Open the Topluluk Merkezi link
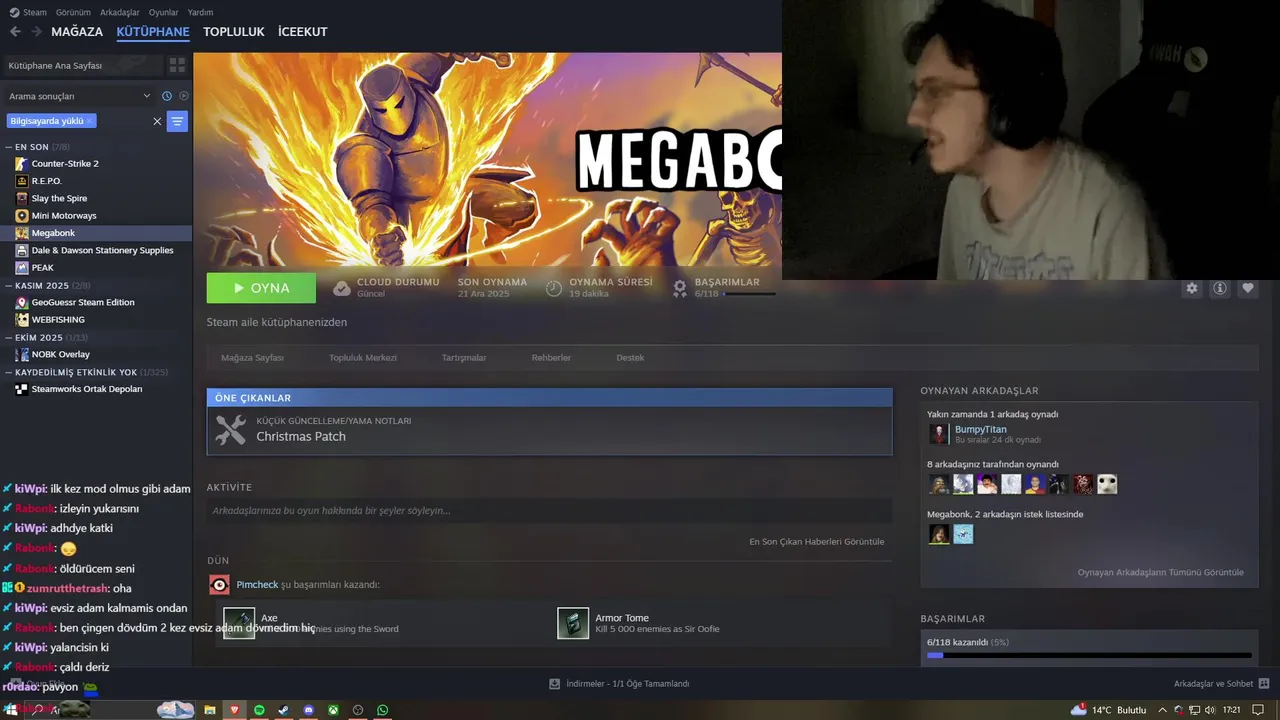Screen dimensions: 1280x720 [x=363, y=358]
